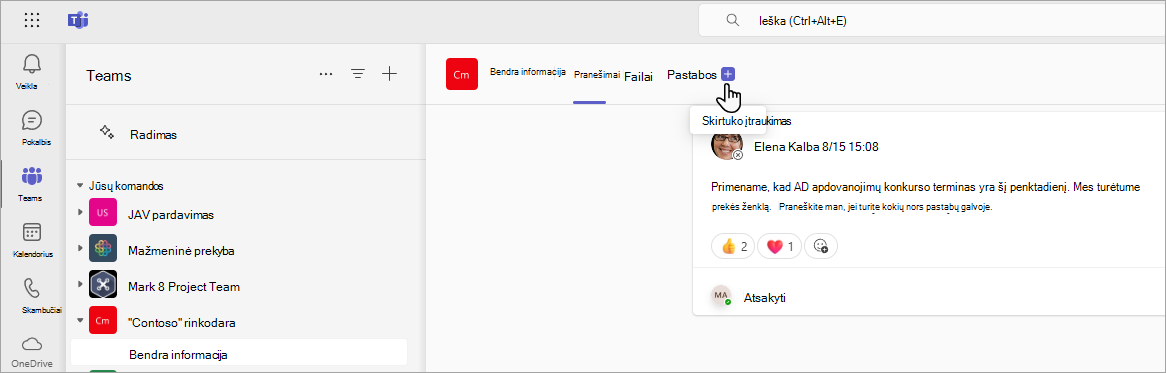Click the filter teams icon

click(358, 74)
